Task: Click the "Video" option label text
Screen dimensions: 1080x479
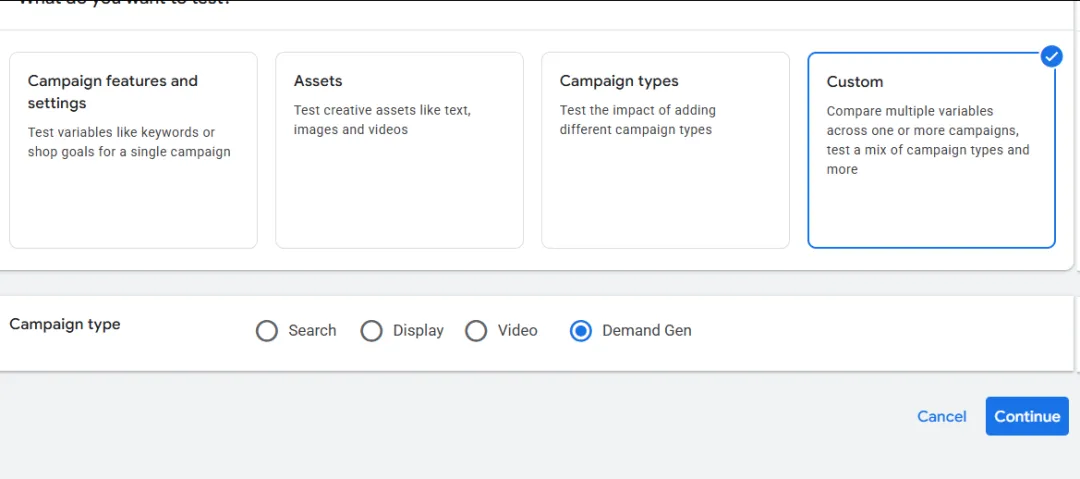Action: (517, 331)
